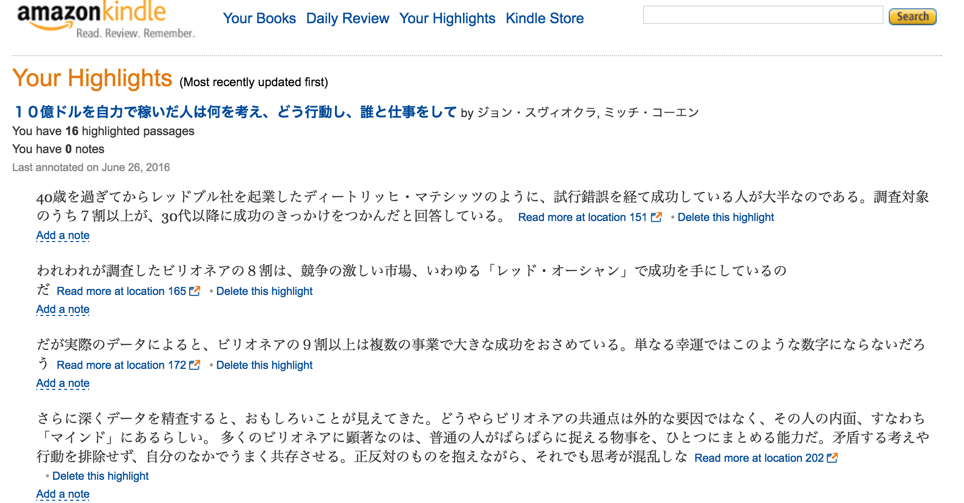Viewport: 964px width, 503px height.
Task: Open external link icon after location 202
Action: click(832, 457)
